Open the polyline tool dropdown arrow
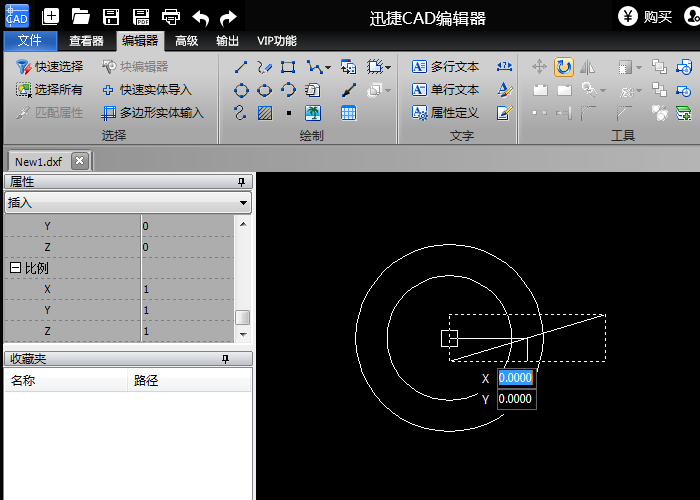Image resolution: width=700 pixels, height=500 pixels. (327, 68)
